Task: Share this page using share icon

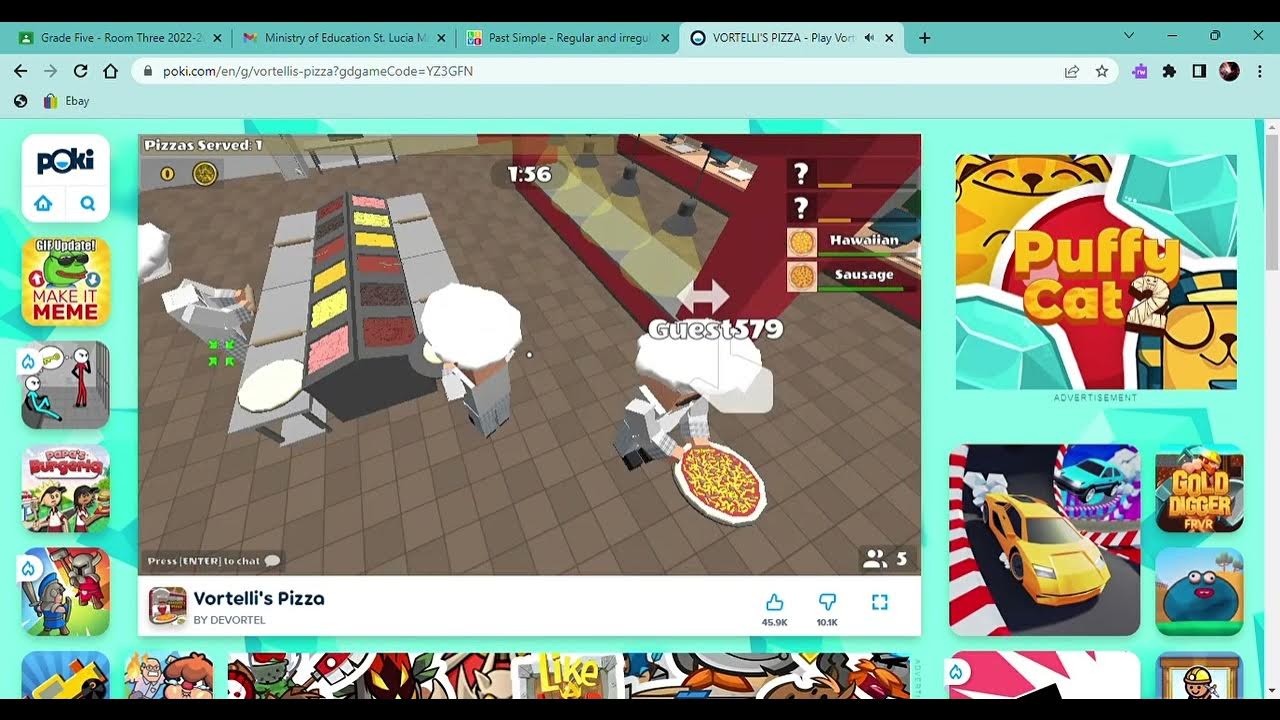Action: coord(1072,71)
